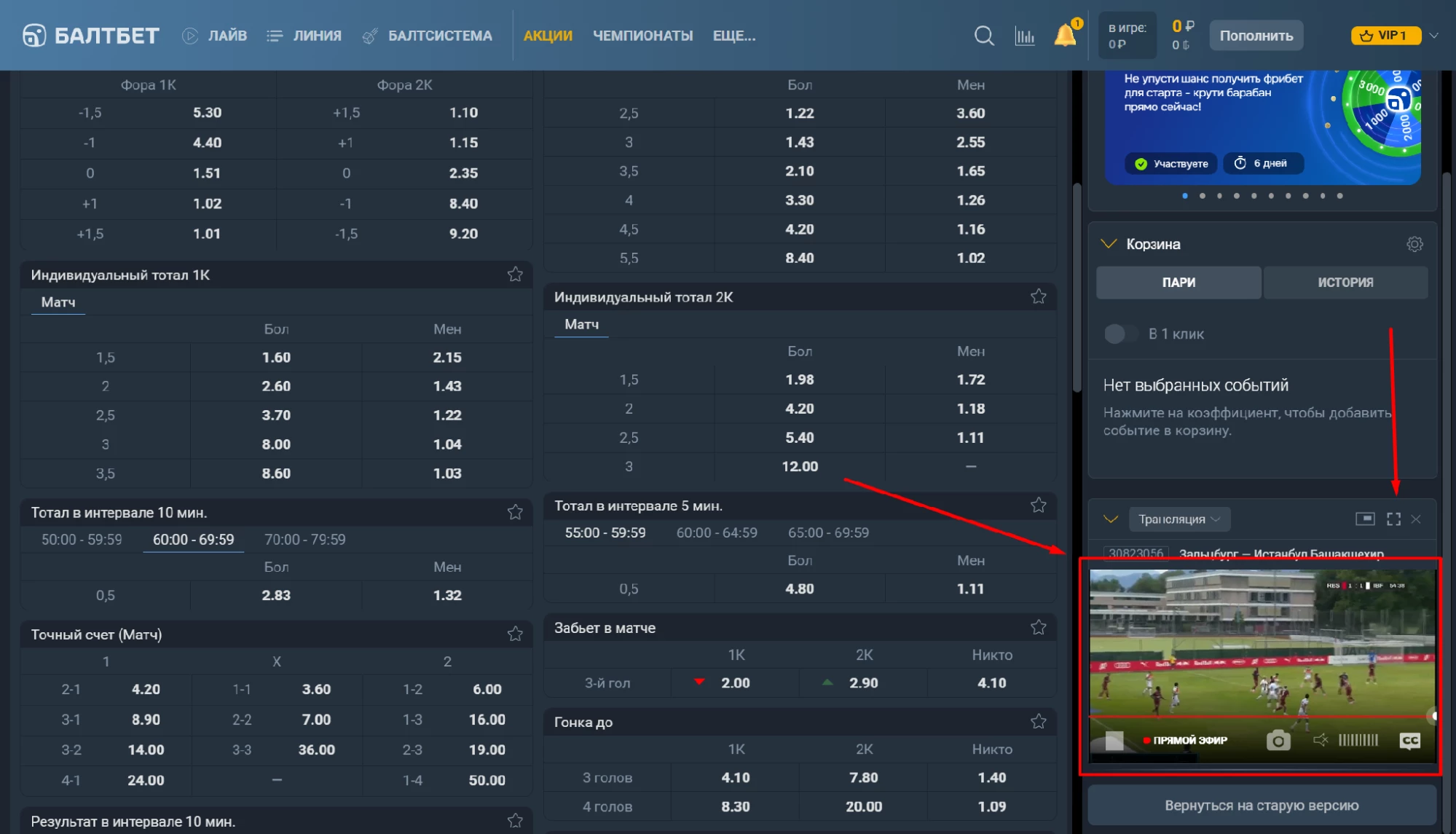This screenshot has width=1456, height=834.
Task: Expand broadcast to fullscreen
Action: 1394,519
